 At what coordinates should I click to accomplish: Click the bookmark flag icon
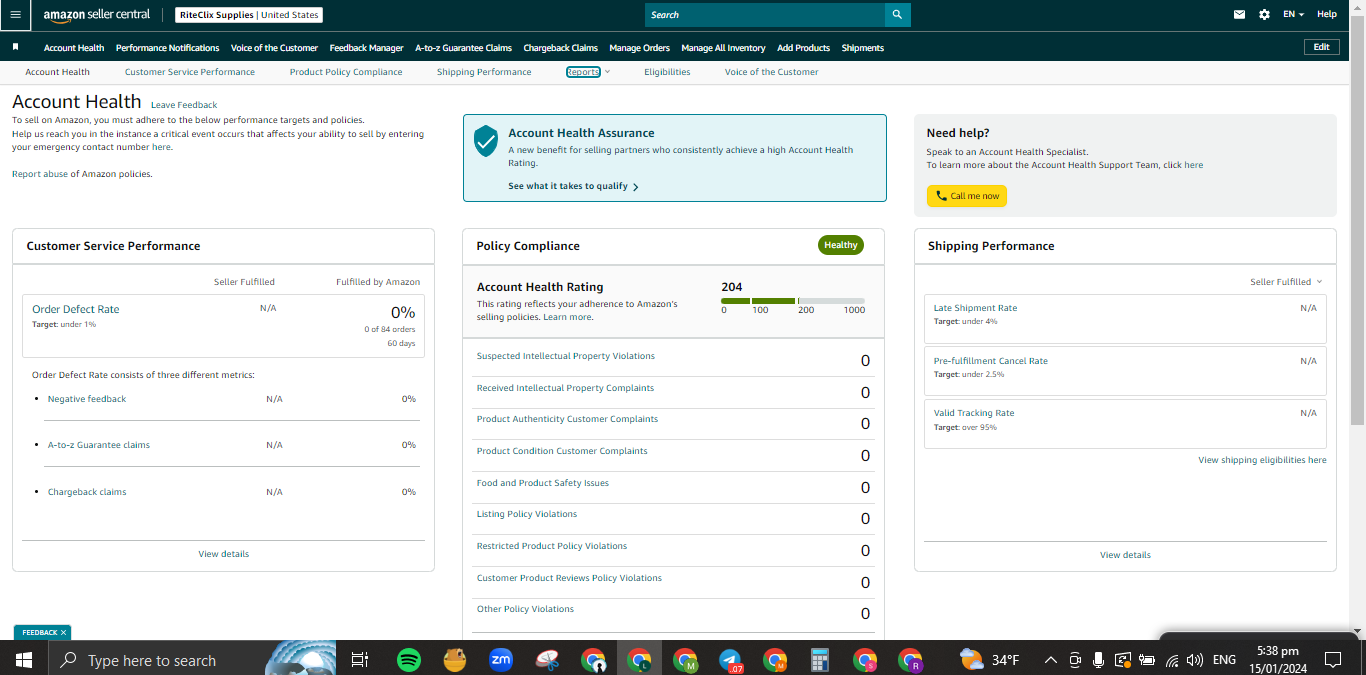point(16,47)
